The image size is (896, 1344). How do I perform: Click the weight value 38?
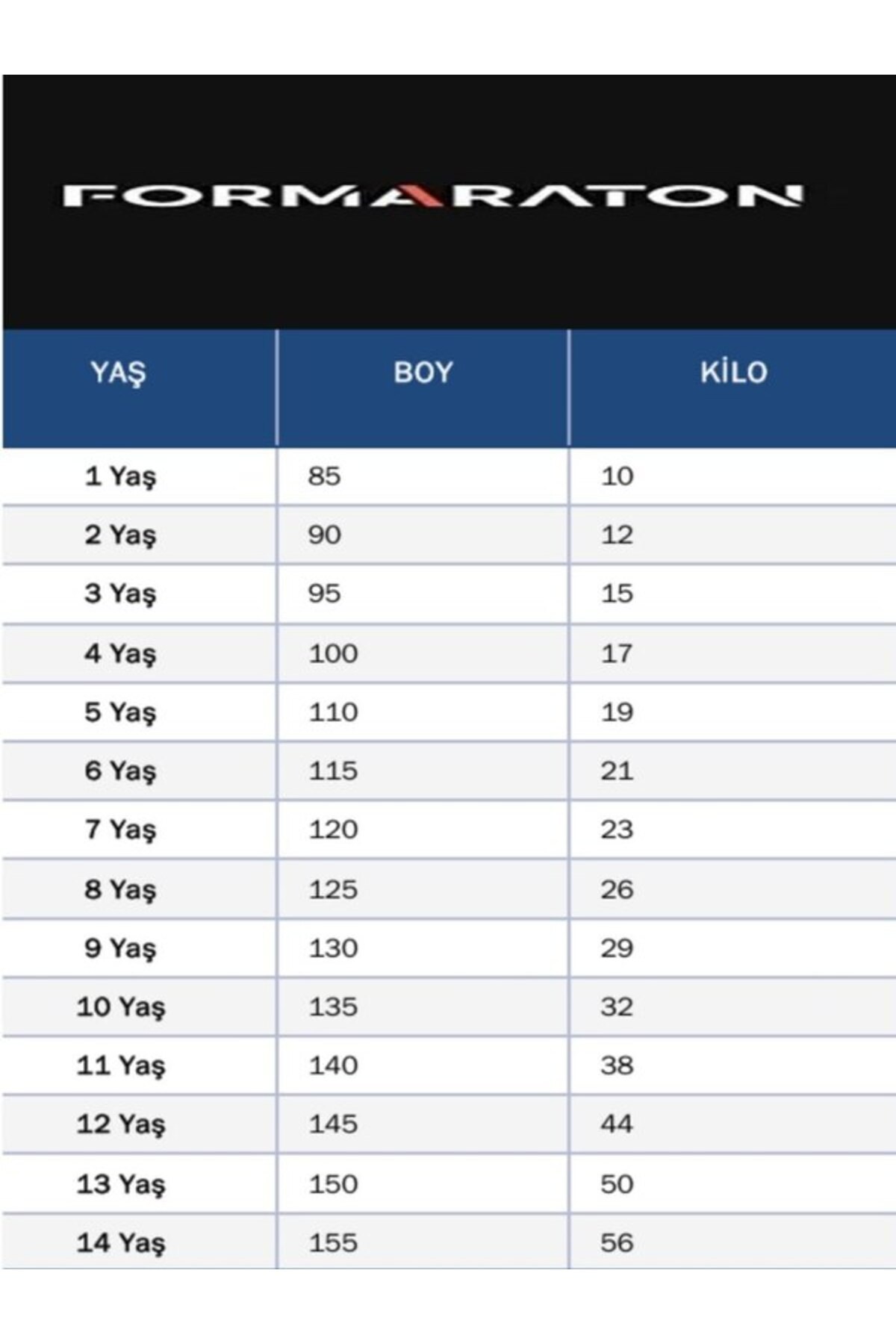coord(617,1065)
